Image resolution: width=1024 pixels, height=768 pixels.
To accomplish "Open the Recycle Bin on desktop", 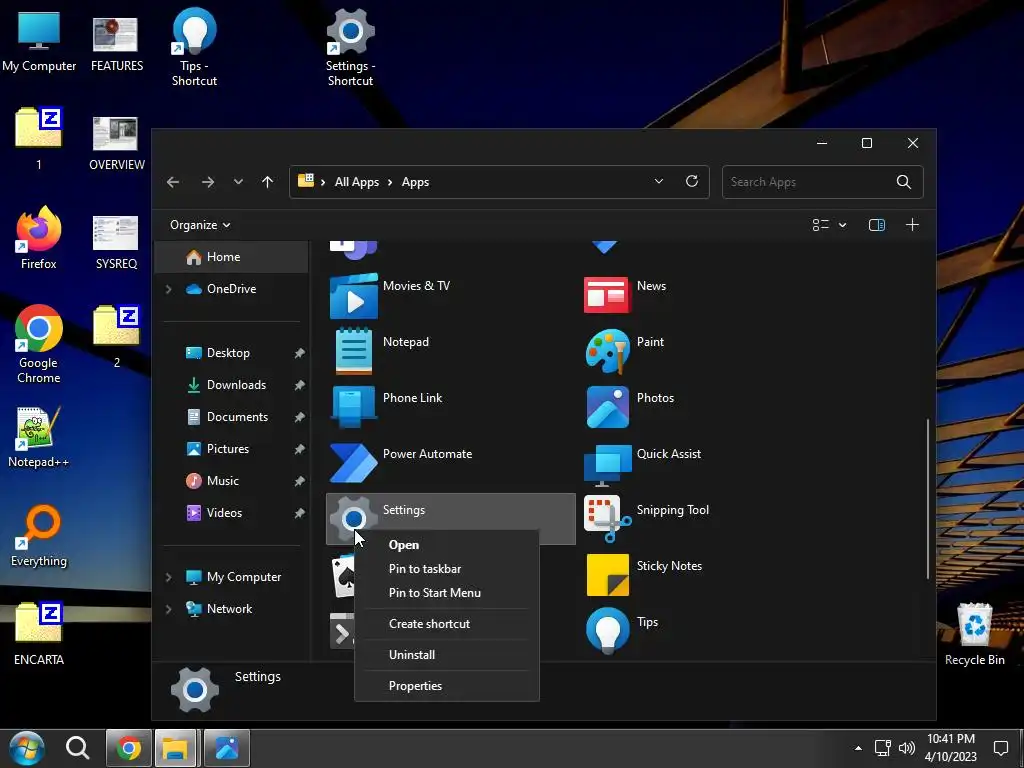I will 974,634.
